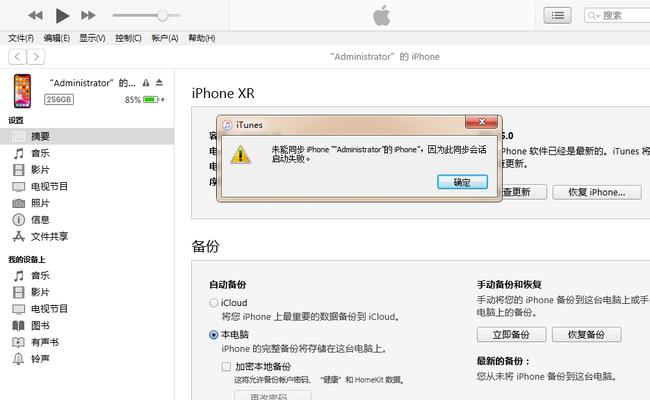
Task: Click the 恢复 iPhone... button
Action: [x=597, y=192]
